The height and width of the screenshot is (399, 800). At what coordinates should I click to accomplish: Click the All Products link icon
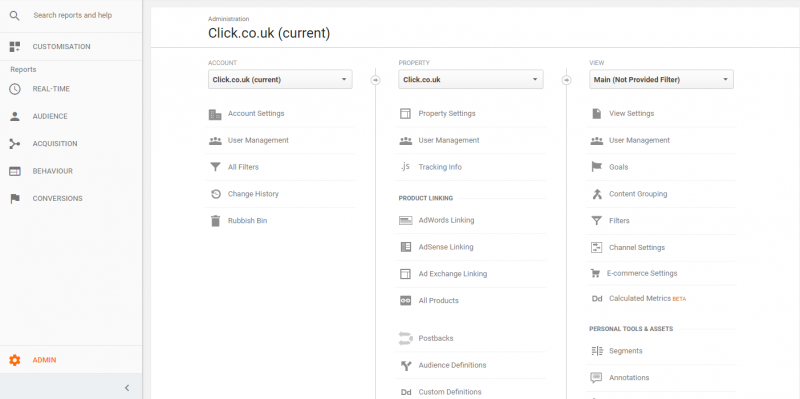click(x=406, y=301)
